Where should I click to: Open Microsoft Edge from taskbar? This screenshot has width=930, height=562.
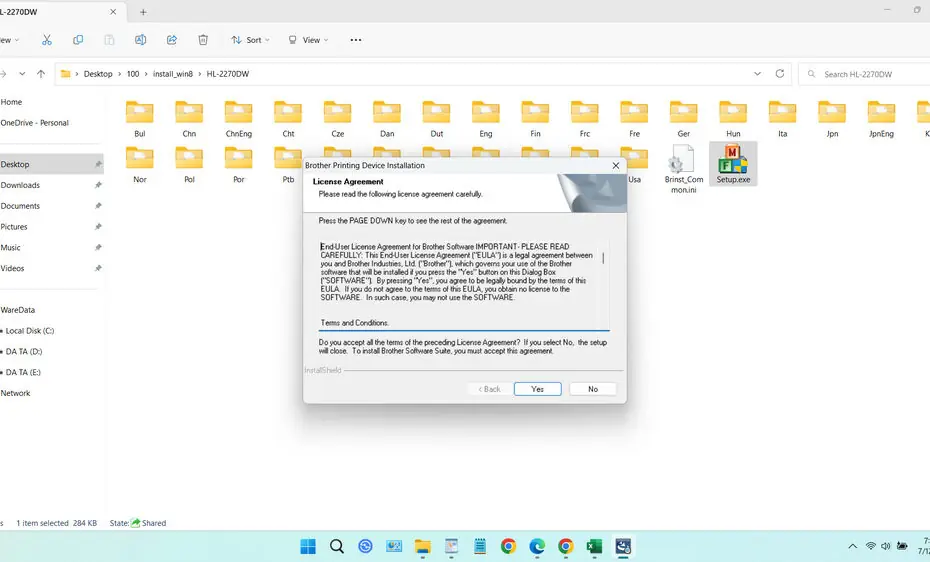click(537, 546)
